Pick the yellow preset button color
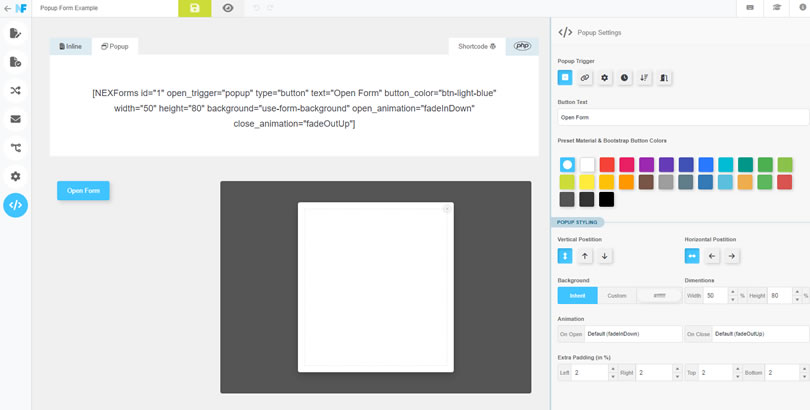 pos(587,182)
